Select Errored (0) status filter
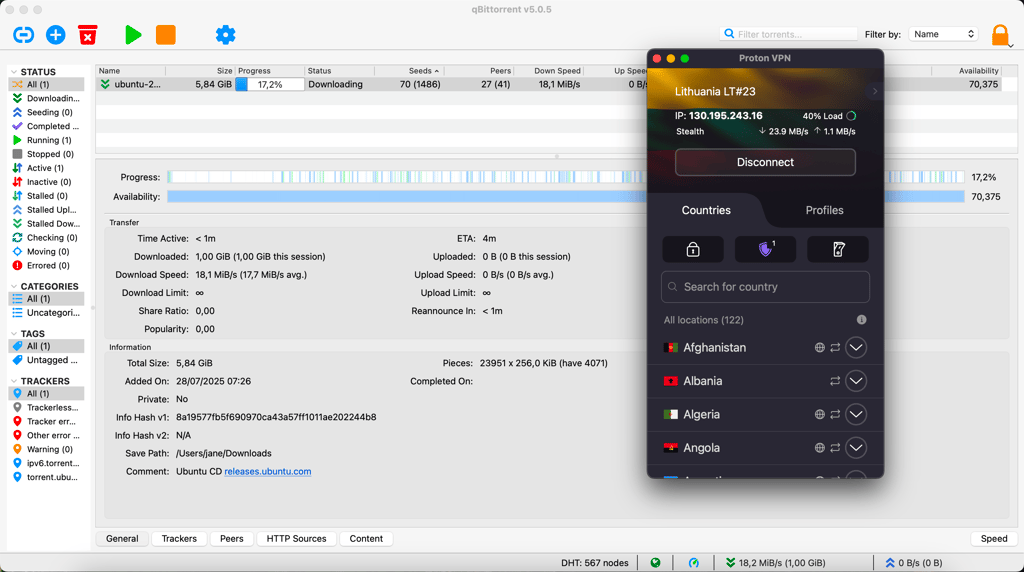The image size is (1024, 572). [x=46, y=265]
